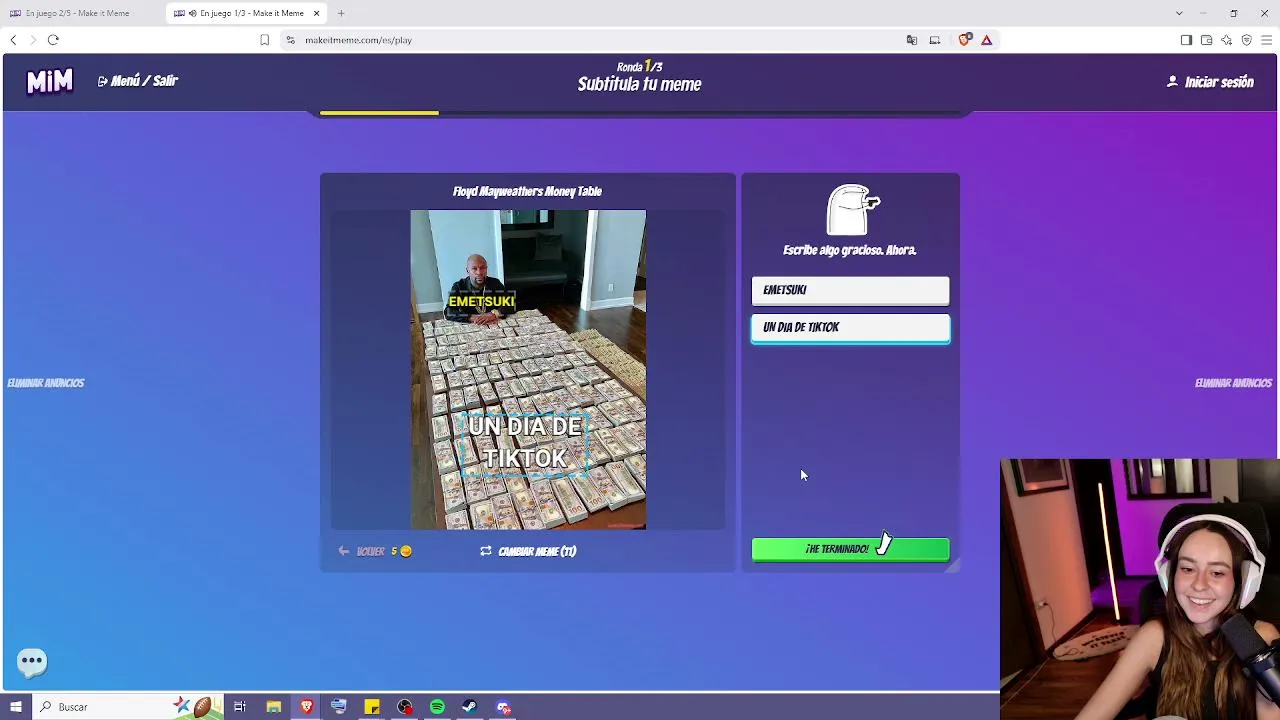Open Windows Task View

(240, 707)
